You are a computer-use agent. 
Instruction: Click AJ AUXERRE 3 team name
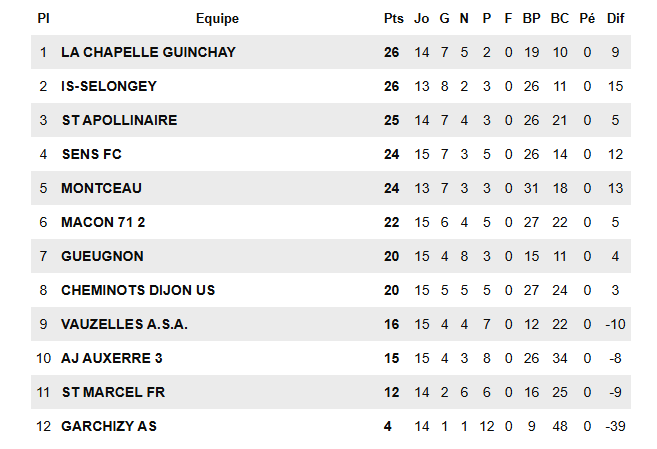(x=113, y=358)
